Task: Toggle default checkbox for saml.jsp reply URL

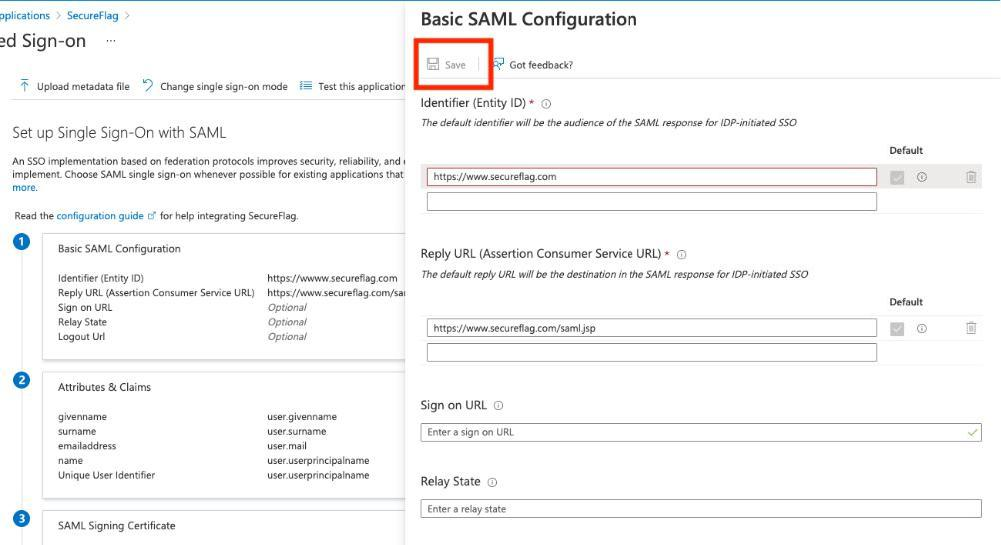Action: 897,329
